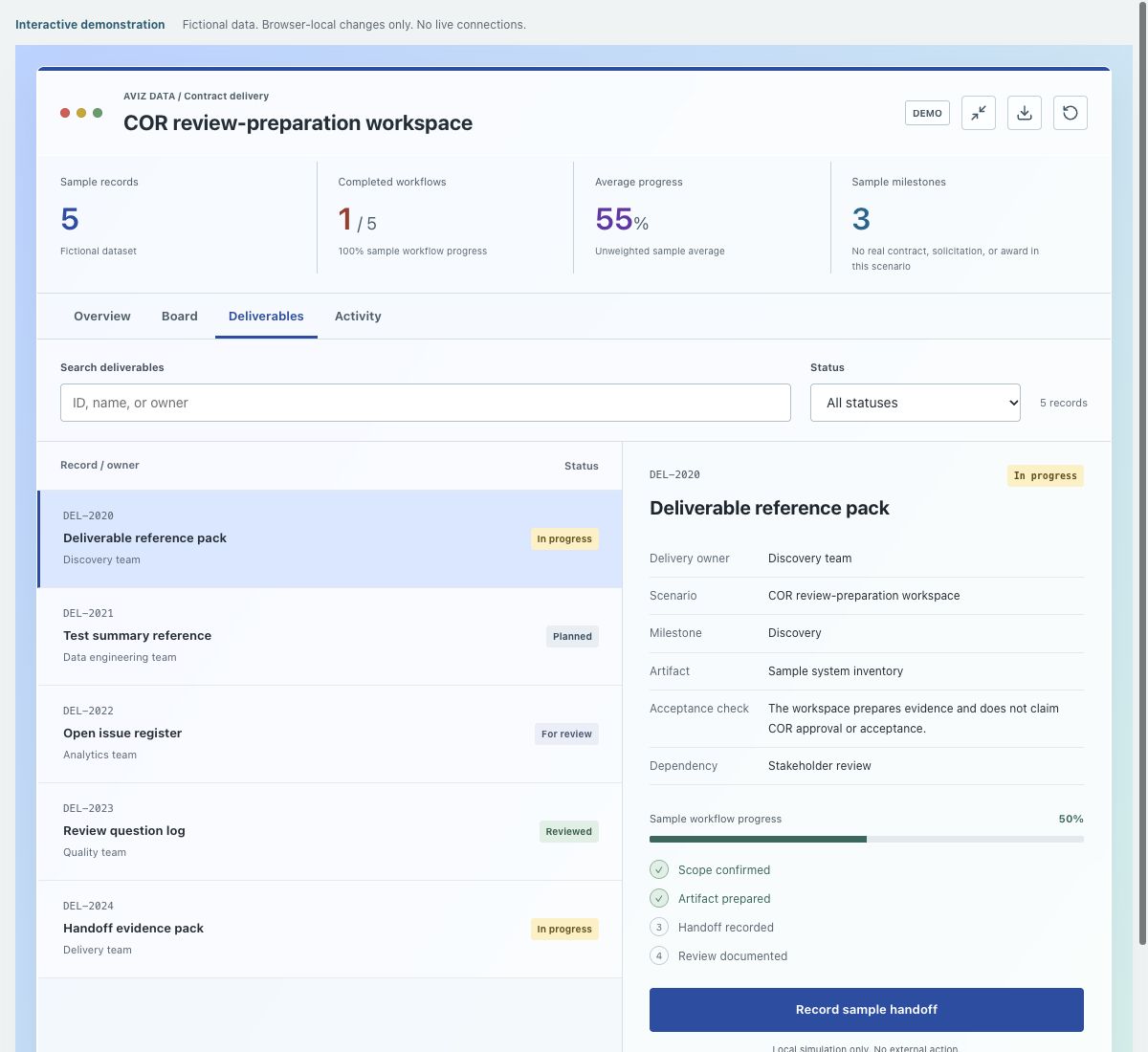This screenshot has height=1052, width=1148.
Task: Click the Artifact prepared check icon
Action: coord(659,898)
